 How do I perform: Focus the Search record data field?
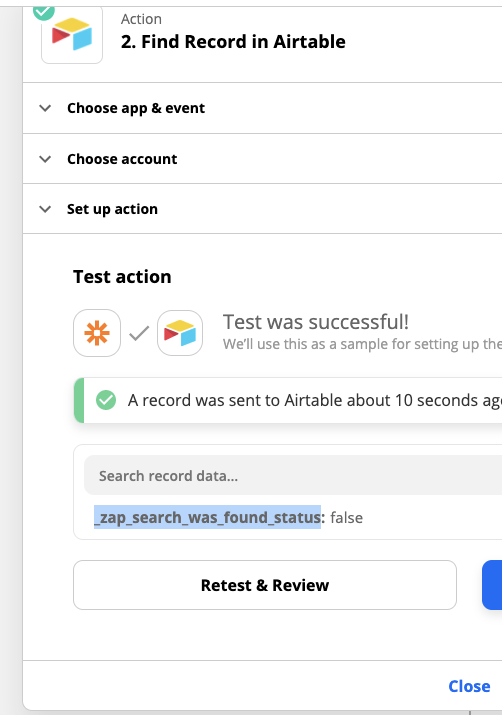click(x=293, y=475)
